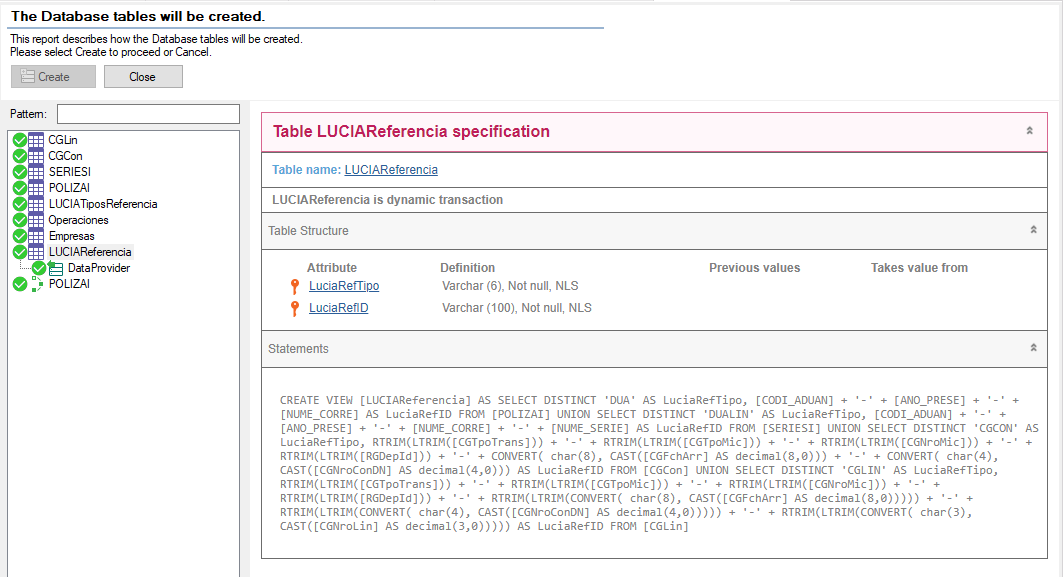1063x577 pixels.
Task: Click the LUCIATiposReferencia table icon
Action: point(37,204)
